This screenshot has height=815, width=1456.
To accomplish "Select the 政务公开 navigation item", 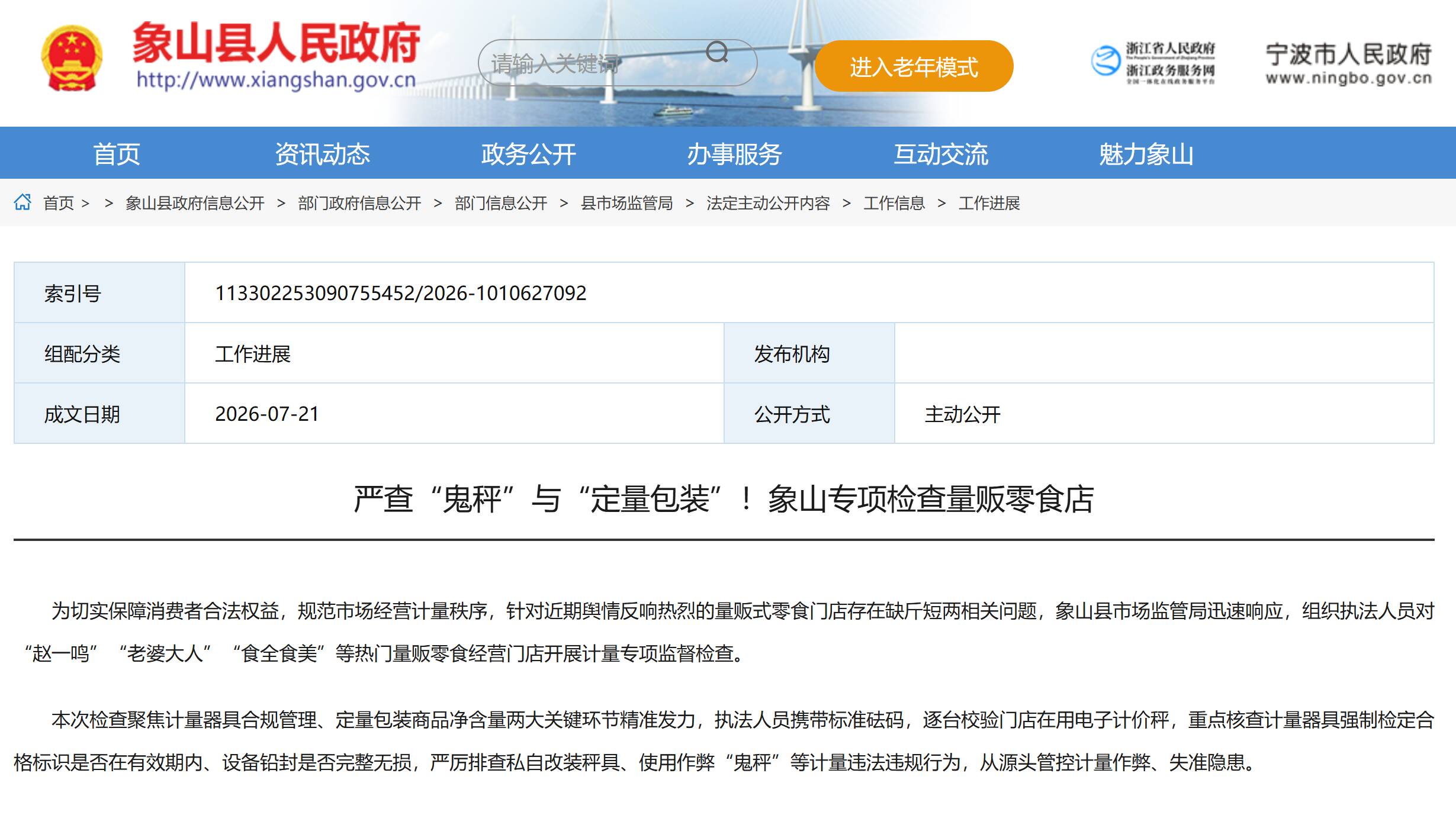I will click(x=528, y=154).
